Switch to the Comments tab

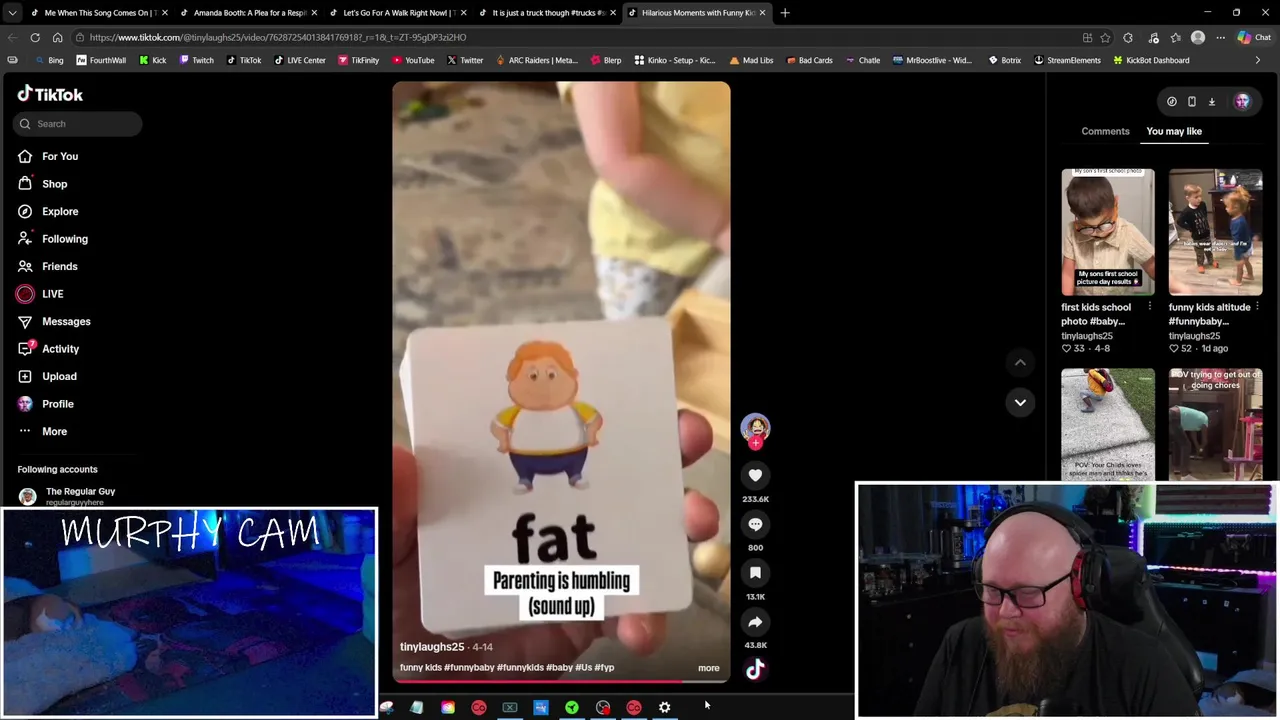pos(1105,131)
